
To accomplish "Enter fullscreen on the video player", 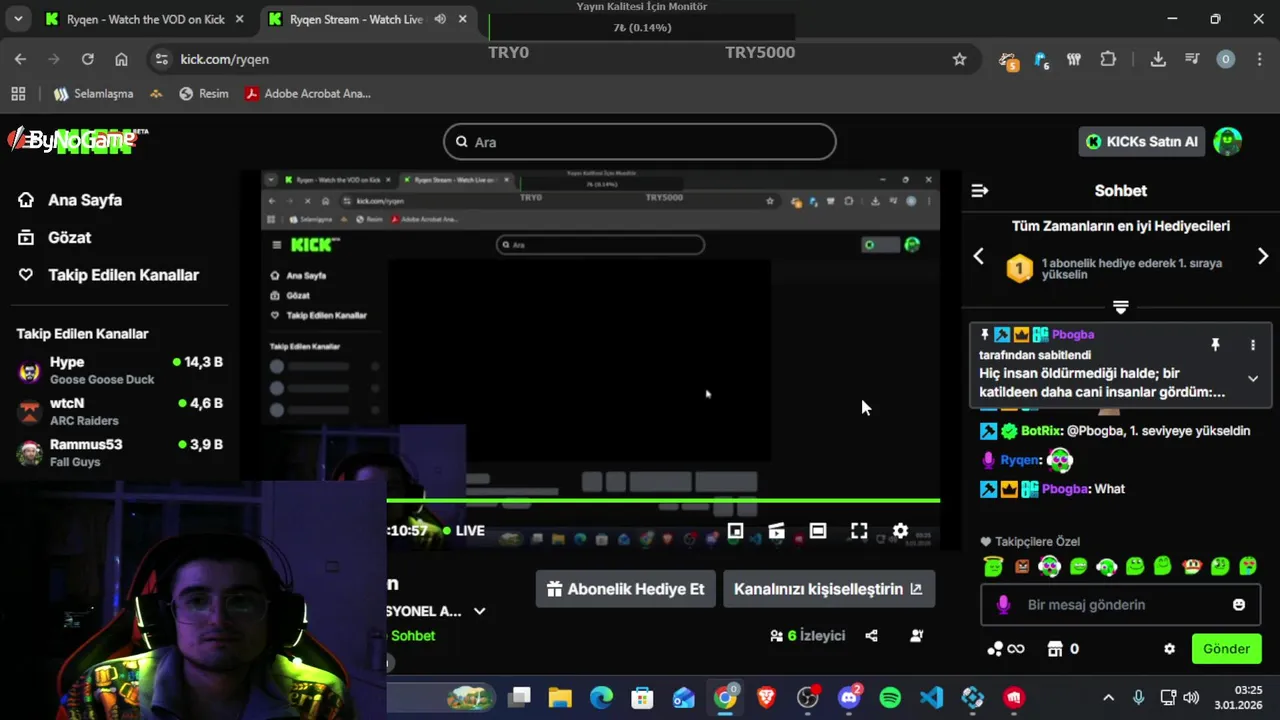I will 859,531.
